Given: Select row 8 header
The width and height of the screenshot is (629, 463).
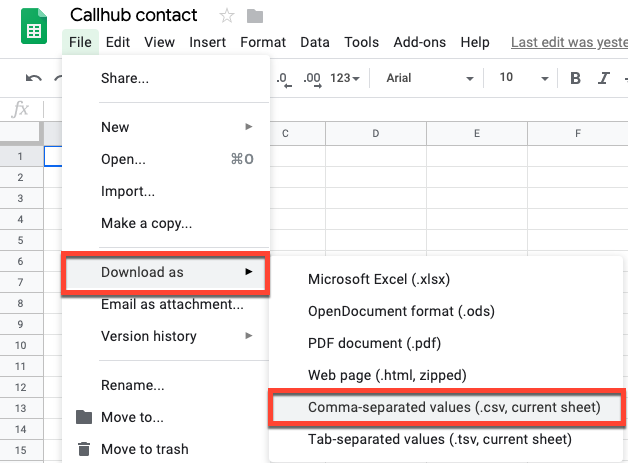Looking at the screenshot, I should click(x=20, y=303).
